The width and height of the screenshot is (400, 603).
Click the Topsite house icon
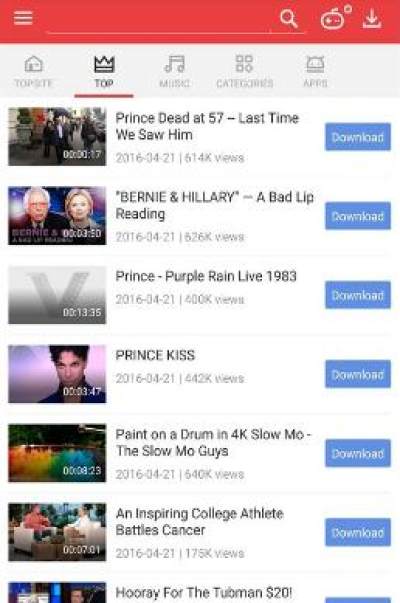(34, 64)
